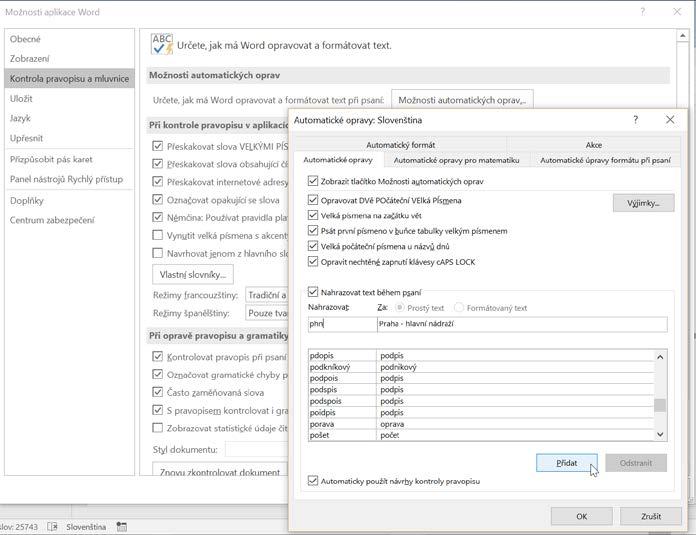
Task: Open Režimy francouzštiny dropdown
Action: pyautogui.click(x=266, y=295)
